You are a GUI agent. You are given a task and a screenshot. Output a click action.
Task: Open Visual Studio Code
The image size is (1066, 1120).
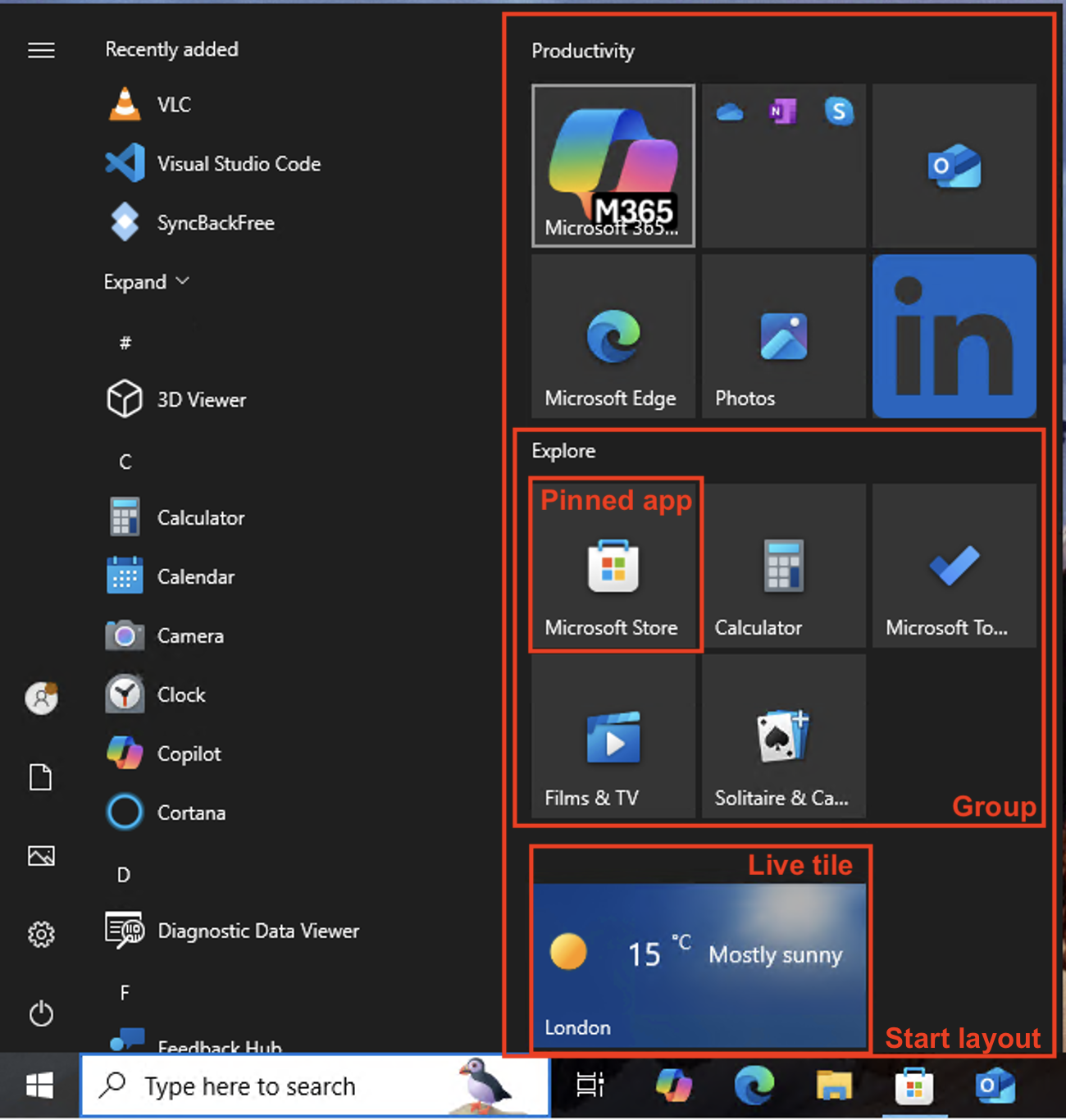pos(238,163)
